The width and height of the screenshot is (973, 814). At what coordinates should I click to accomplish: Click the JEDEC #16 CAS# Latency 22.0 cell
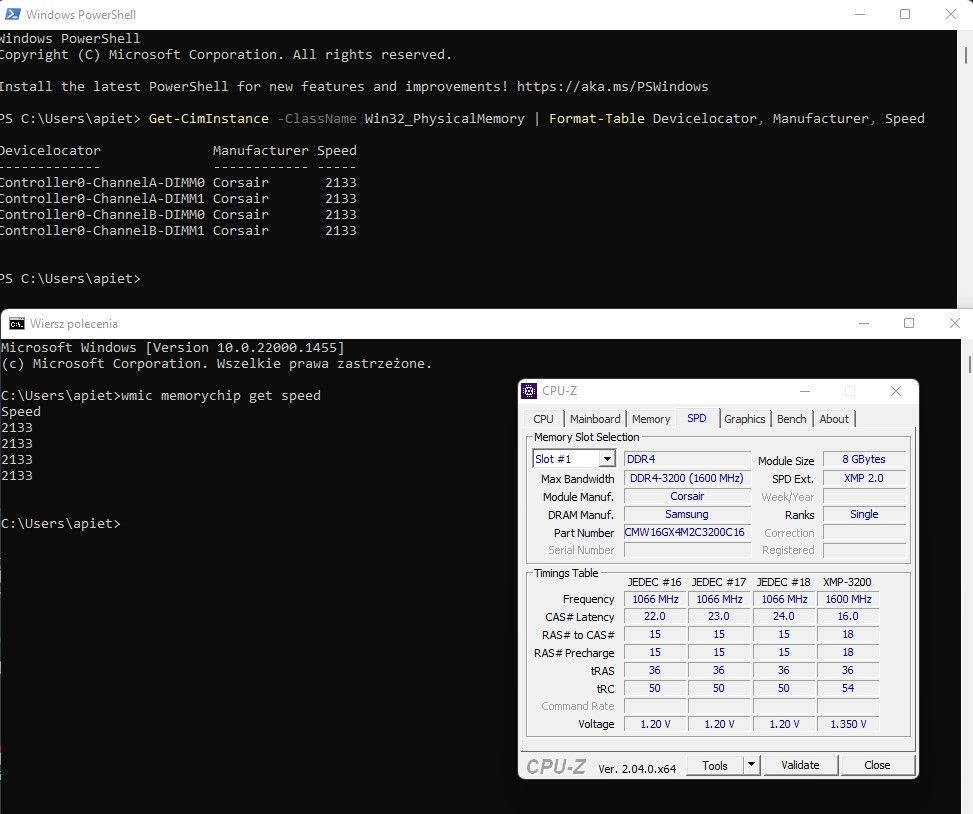pos(655,617)
